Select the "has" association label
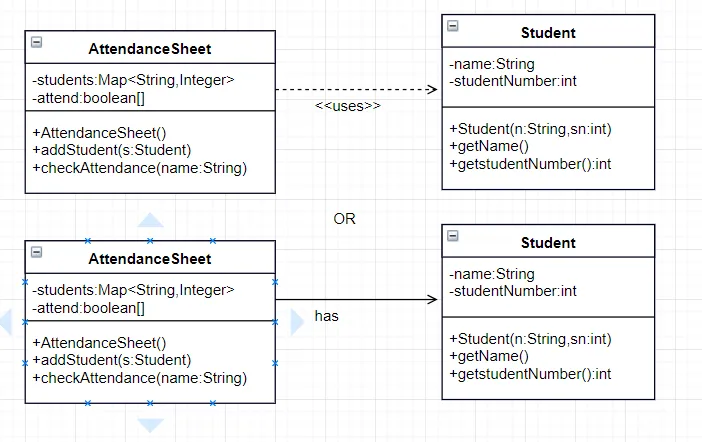Image resolution: width=702 pixels, height=442 pixels. tap(327, 316)
